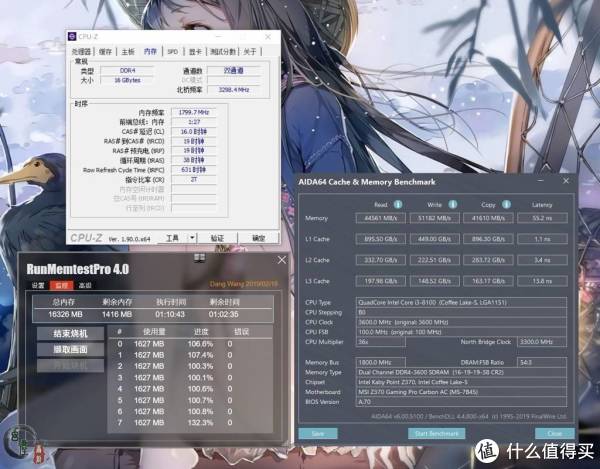Click the tRFC value 631 时钟
Viewport: 600px width, 469px height.
[194, 170]
